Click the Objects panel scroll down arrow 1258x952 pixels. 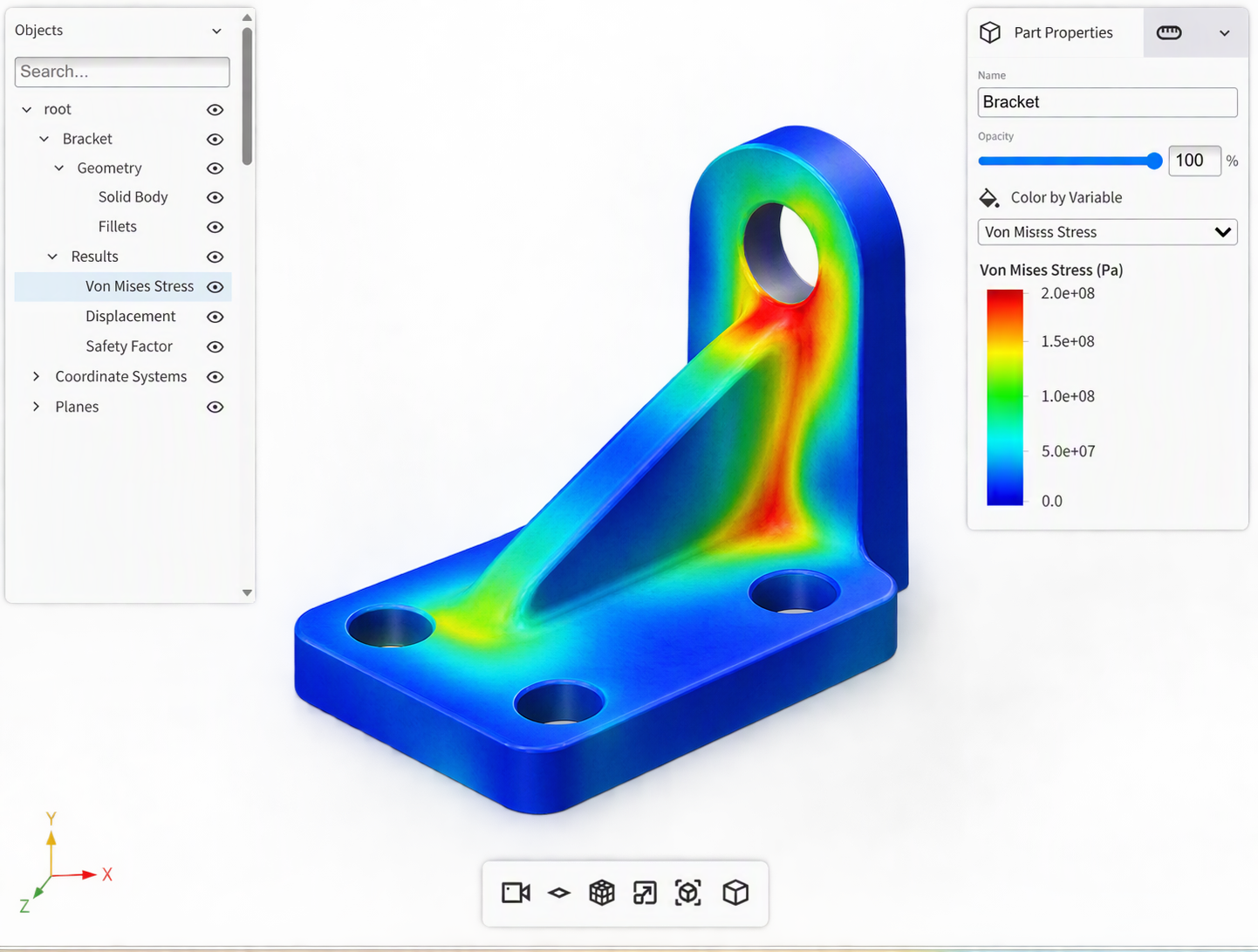248,592
